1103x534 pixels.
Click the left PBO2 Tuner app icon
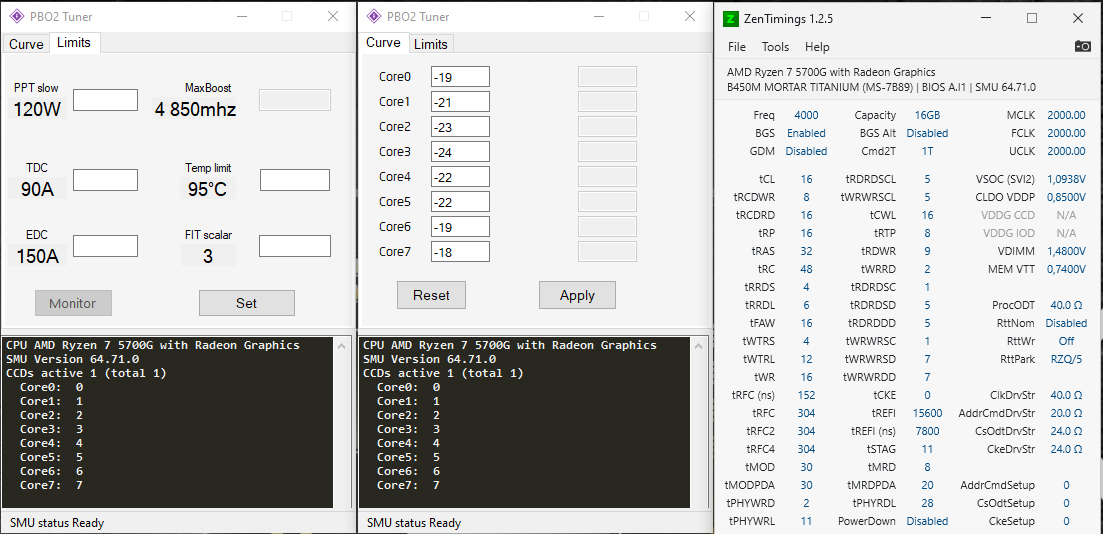(x=18, y=16)
